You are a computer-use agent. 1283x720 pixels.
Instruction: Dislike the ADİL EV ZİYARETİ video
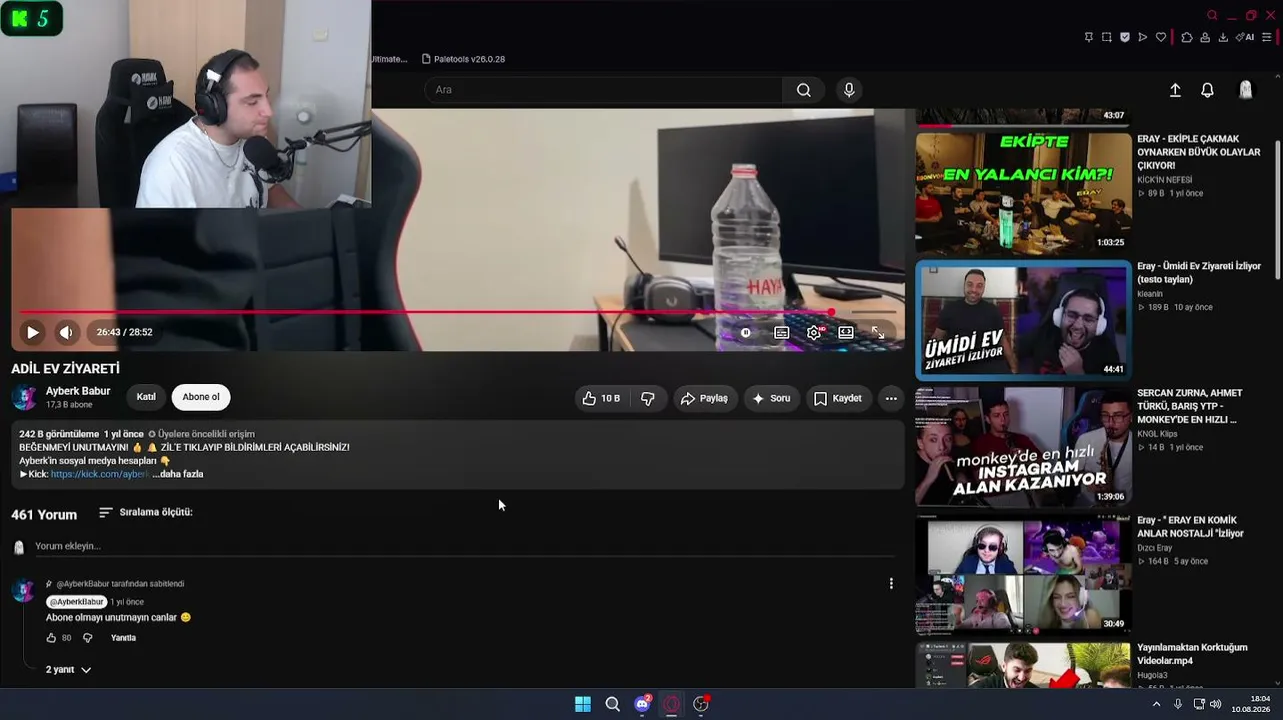tap(648, 398)
